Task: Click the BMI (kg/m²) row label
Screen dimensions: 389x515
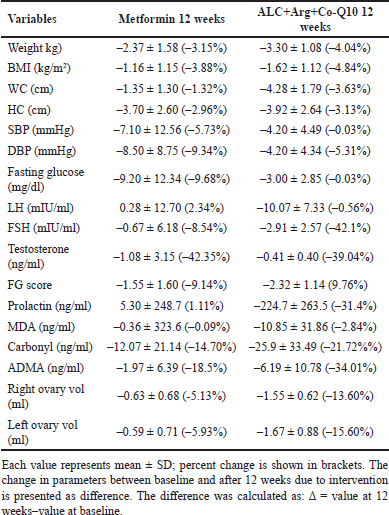Action: point(39,68)
